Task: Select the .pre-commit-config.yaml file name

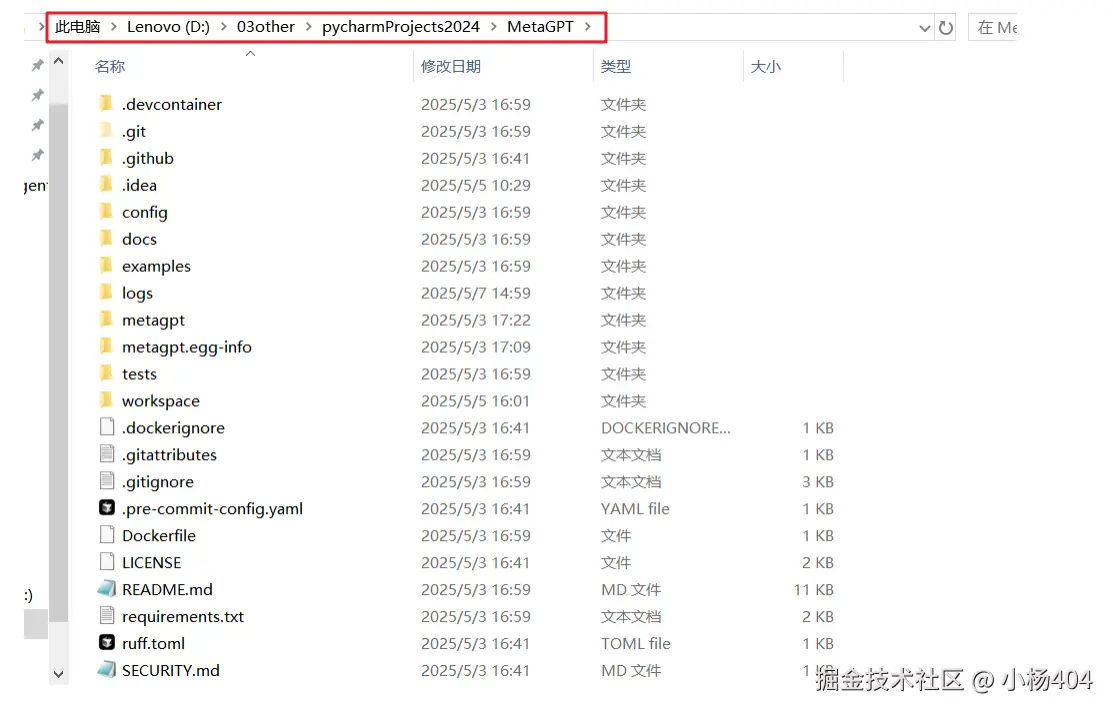Action: [x=212, y=509]
